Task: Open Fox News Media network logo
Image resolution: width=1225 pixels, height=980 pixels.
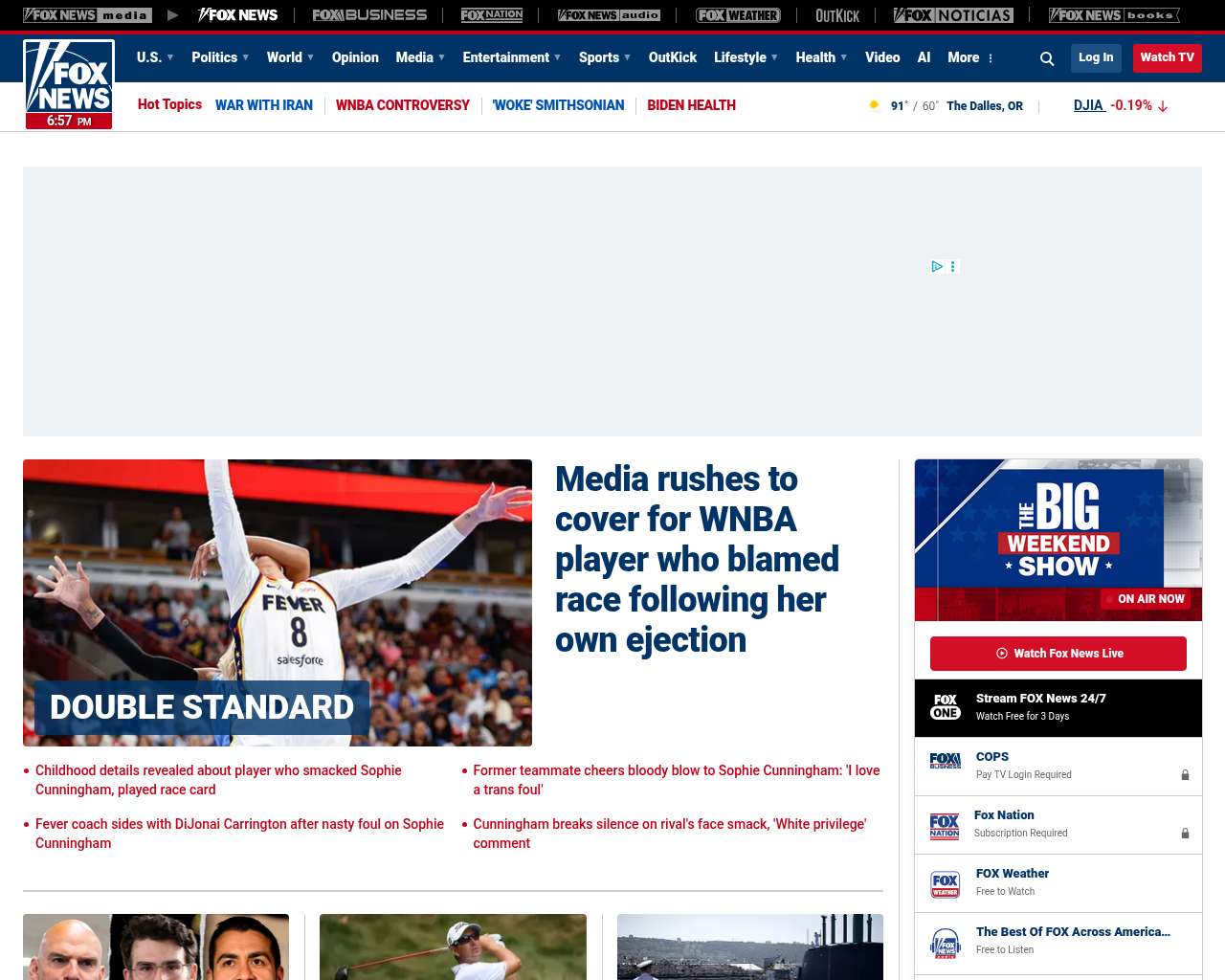Action: pyautogui.click(x=87, y=15)
